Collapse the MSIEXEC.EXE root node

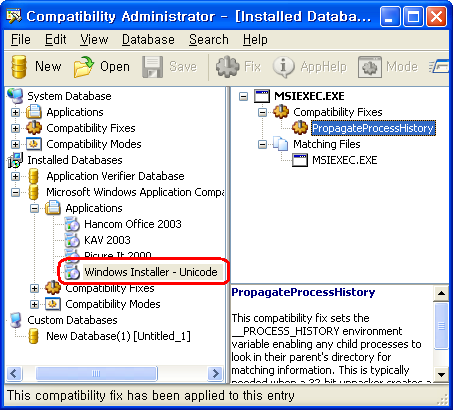[244, 96]
